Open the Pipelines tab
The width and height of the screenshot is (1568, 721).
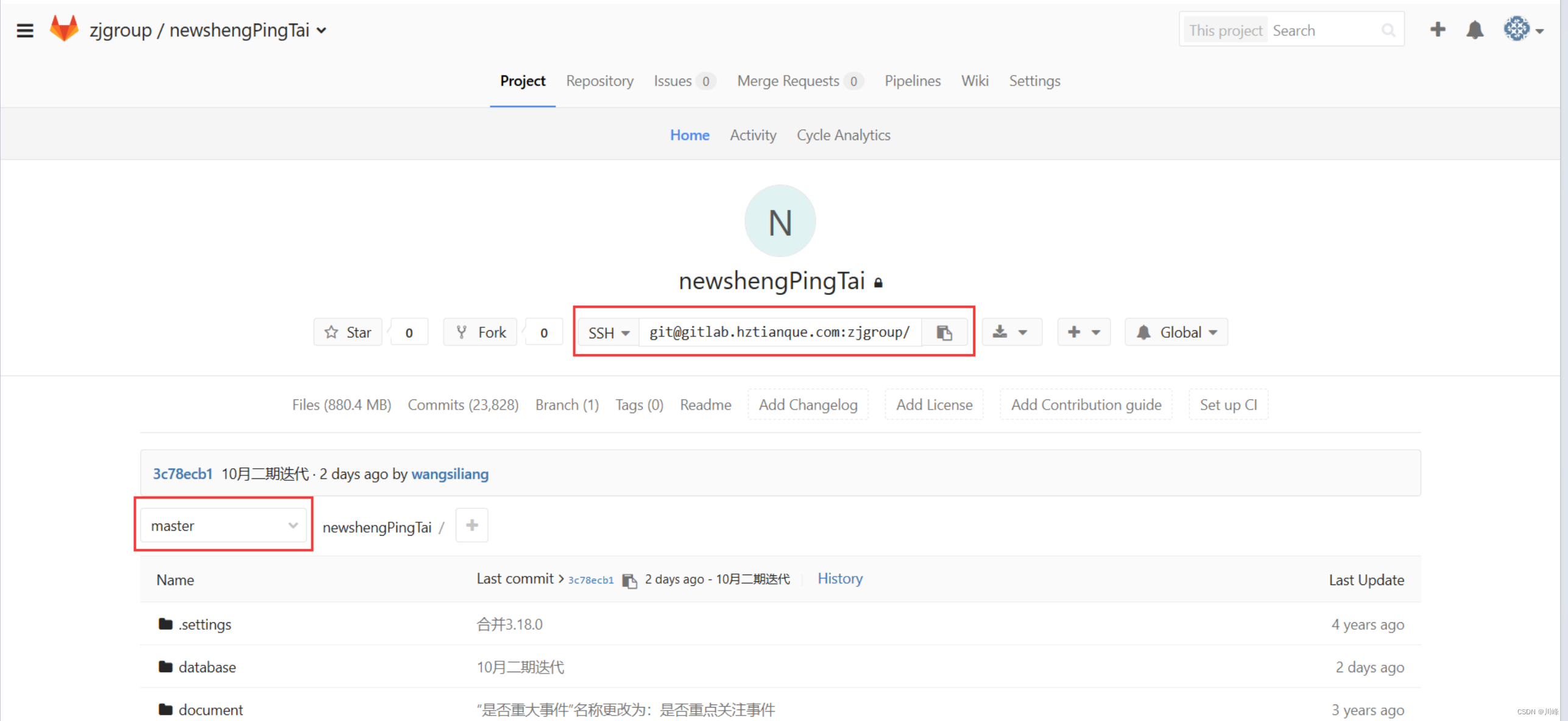(x=912, y=81)
